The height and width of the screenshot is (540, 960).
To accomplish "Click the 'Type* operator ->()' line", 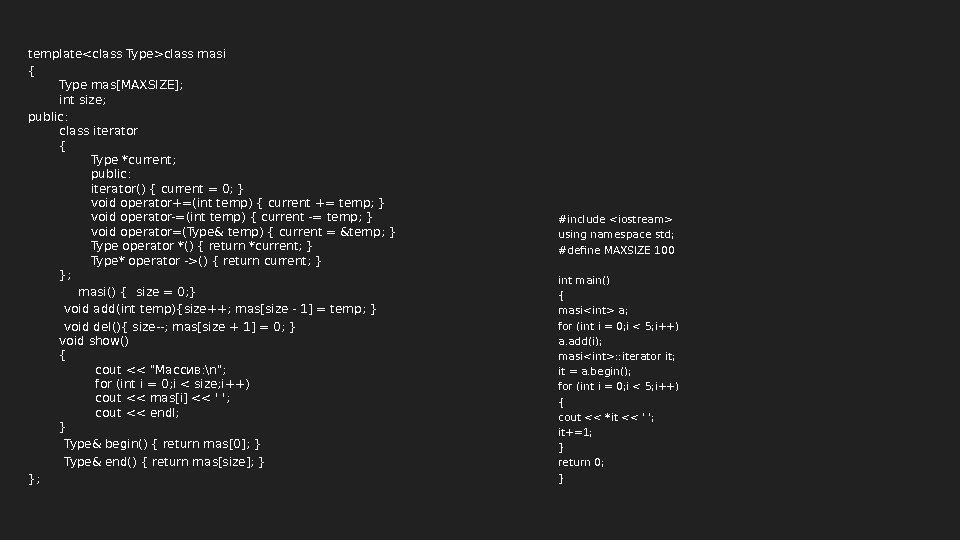I will (206, 261).
